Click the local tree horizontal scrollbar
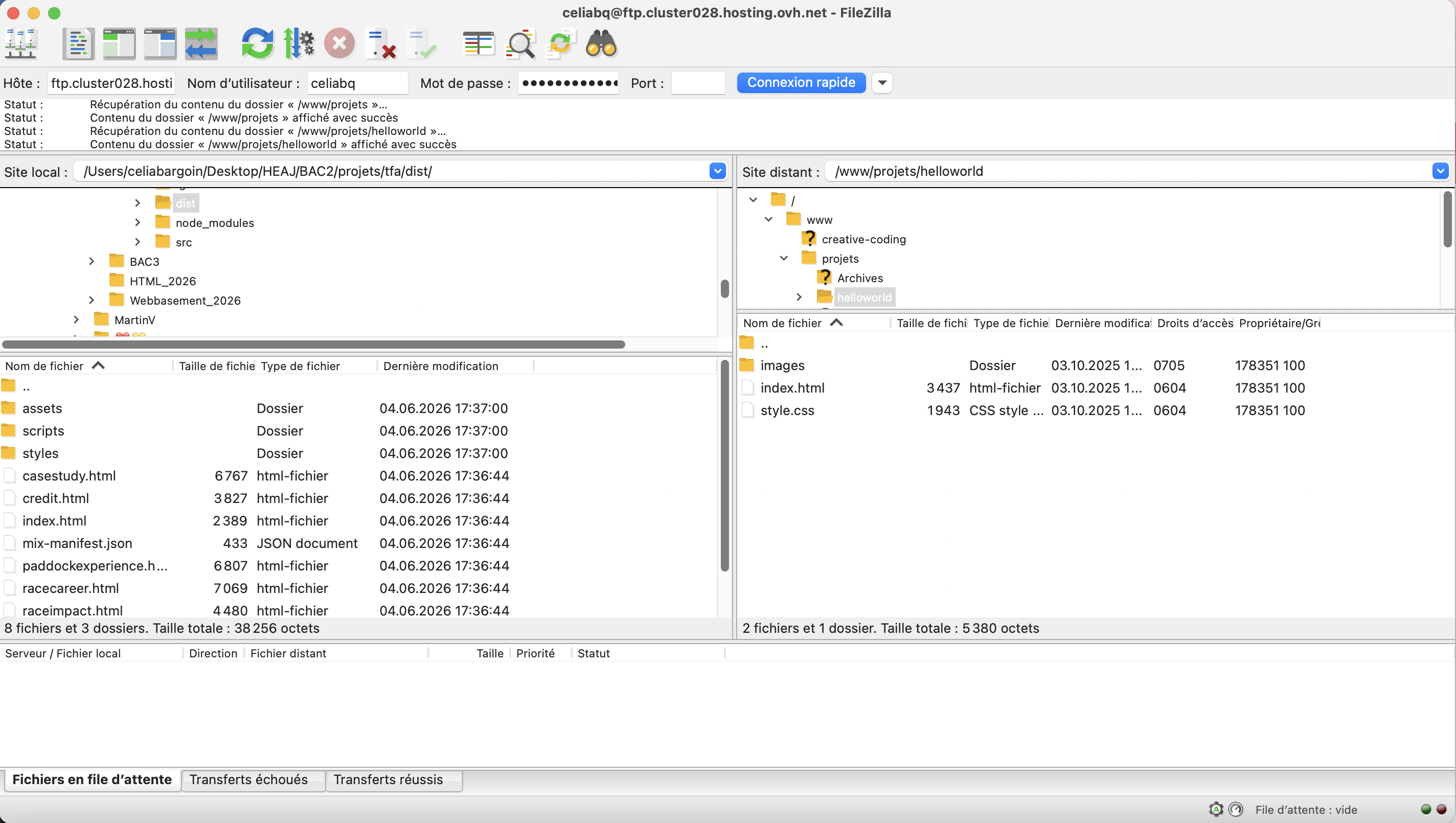 [314, 344]
